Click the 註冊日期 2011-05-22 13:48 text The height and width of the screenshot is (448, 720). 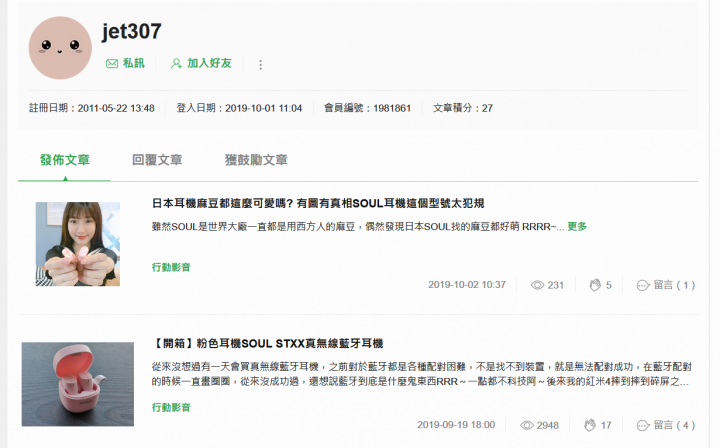pos(92,108)
